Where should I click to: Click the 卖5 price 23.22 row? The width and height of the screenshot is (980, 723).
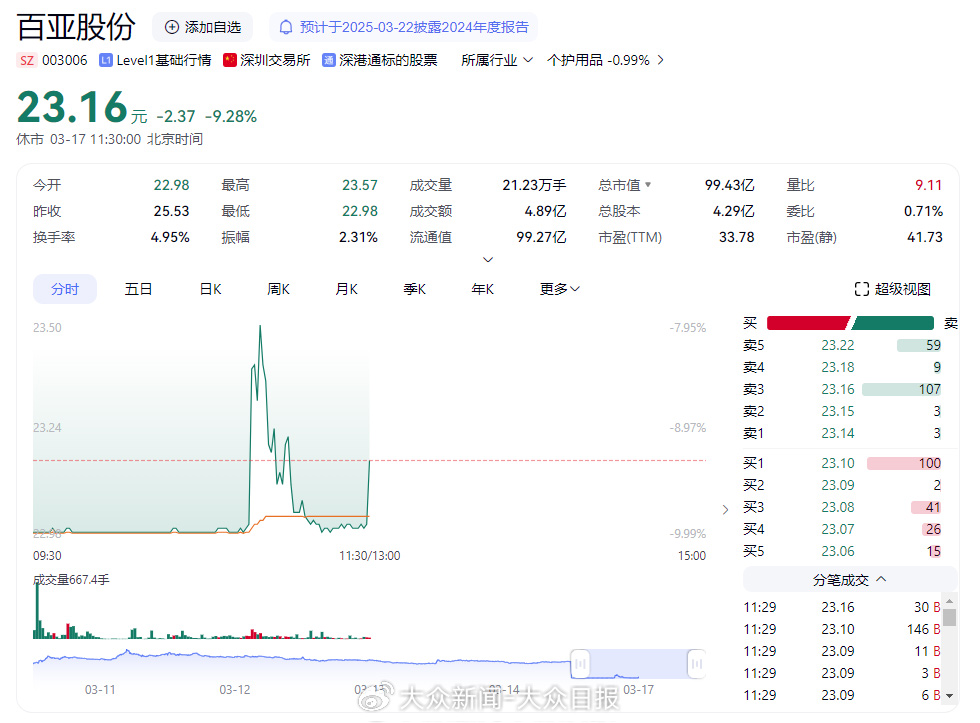coord(842,345)
